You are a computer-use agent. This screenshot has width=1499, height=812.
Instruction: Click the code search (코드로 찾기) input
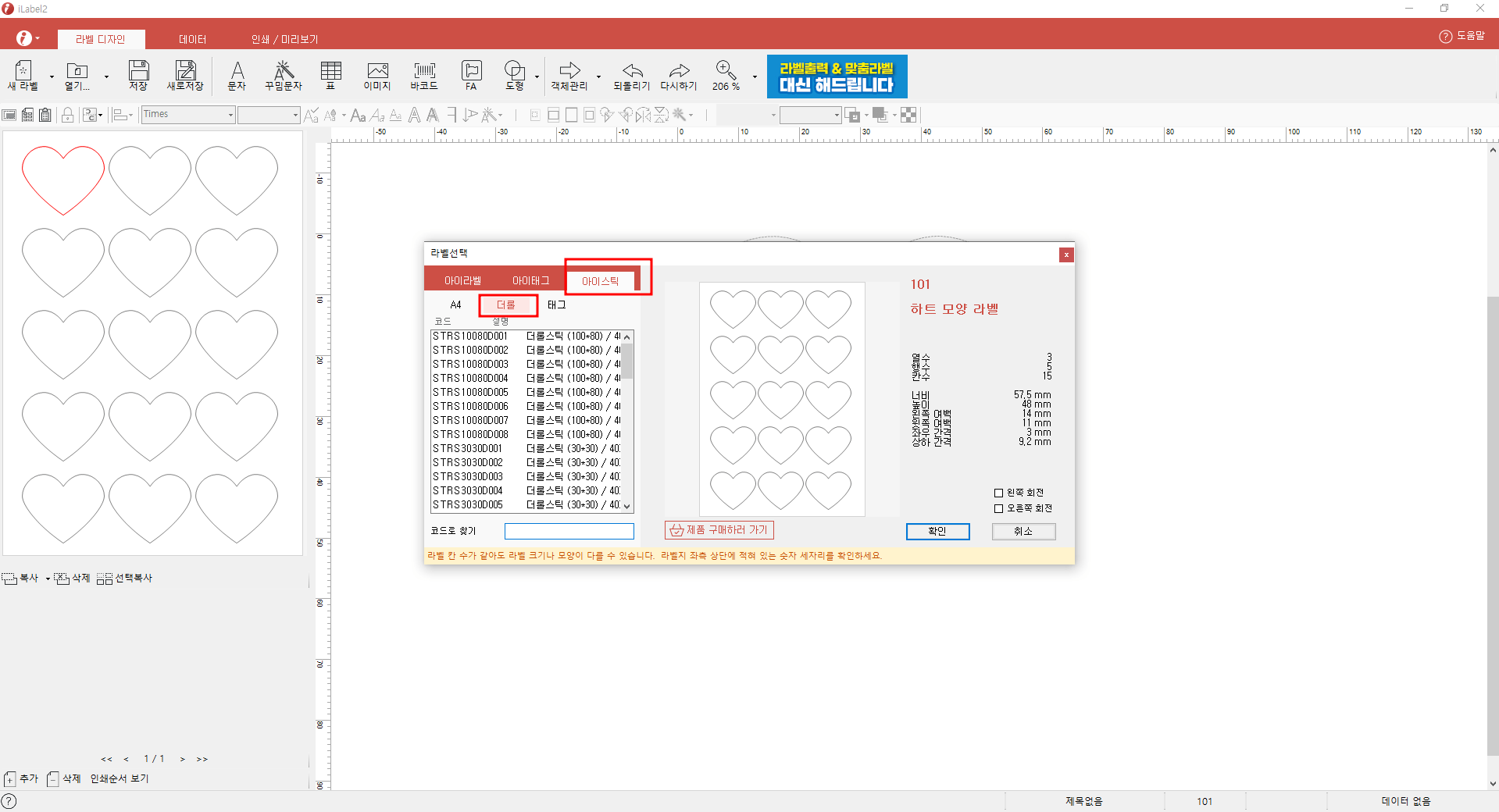(x=569, y=531)
